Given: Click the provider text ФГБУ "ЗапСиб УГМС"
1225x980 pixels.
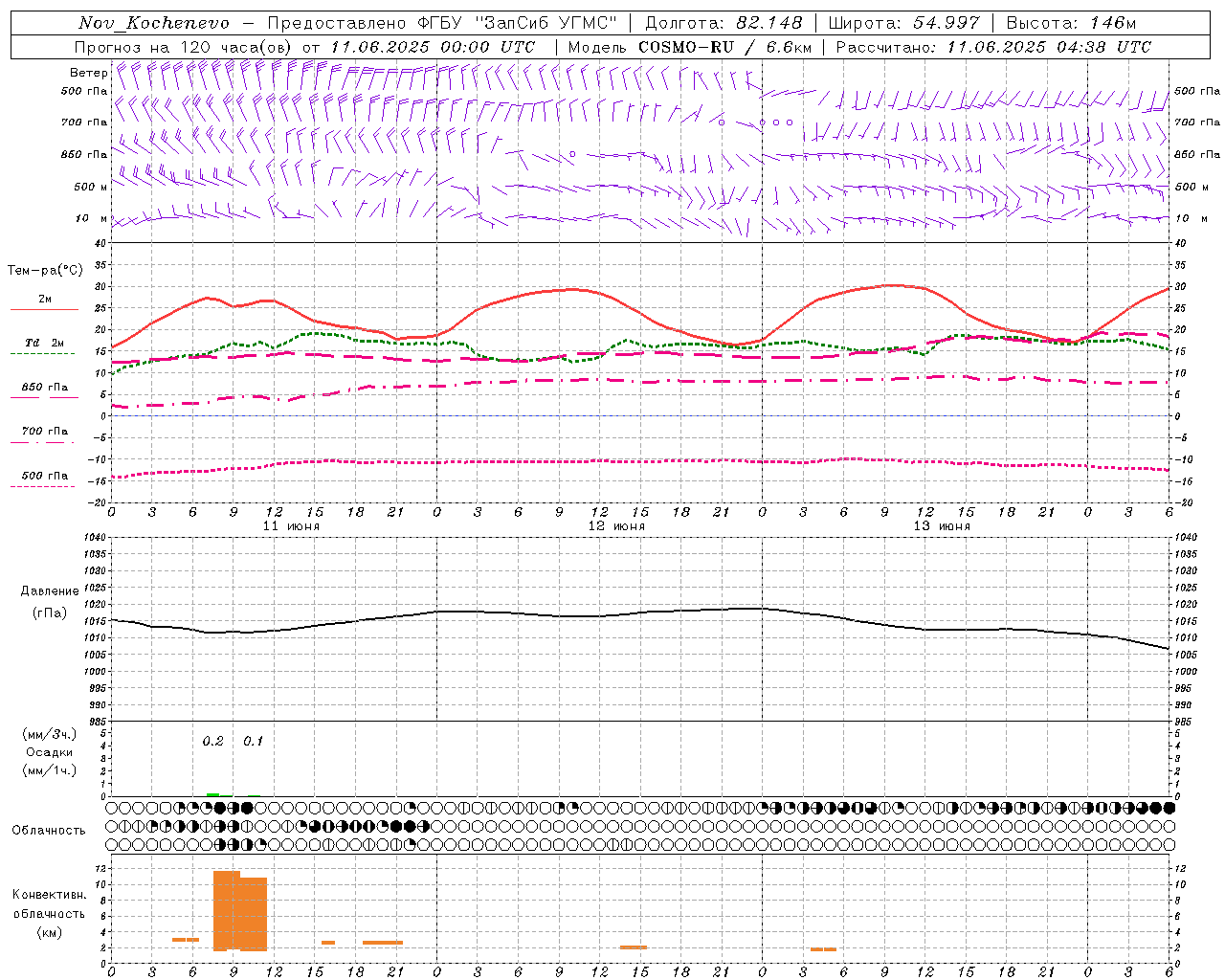Looking at the screenshot, I should 518,23.
